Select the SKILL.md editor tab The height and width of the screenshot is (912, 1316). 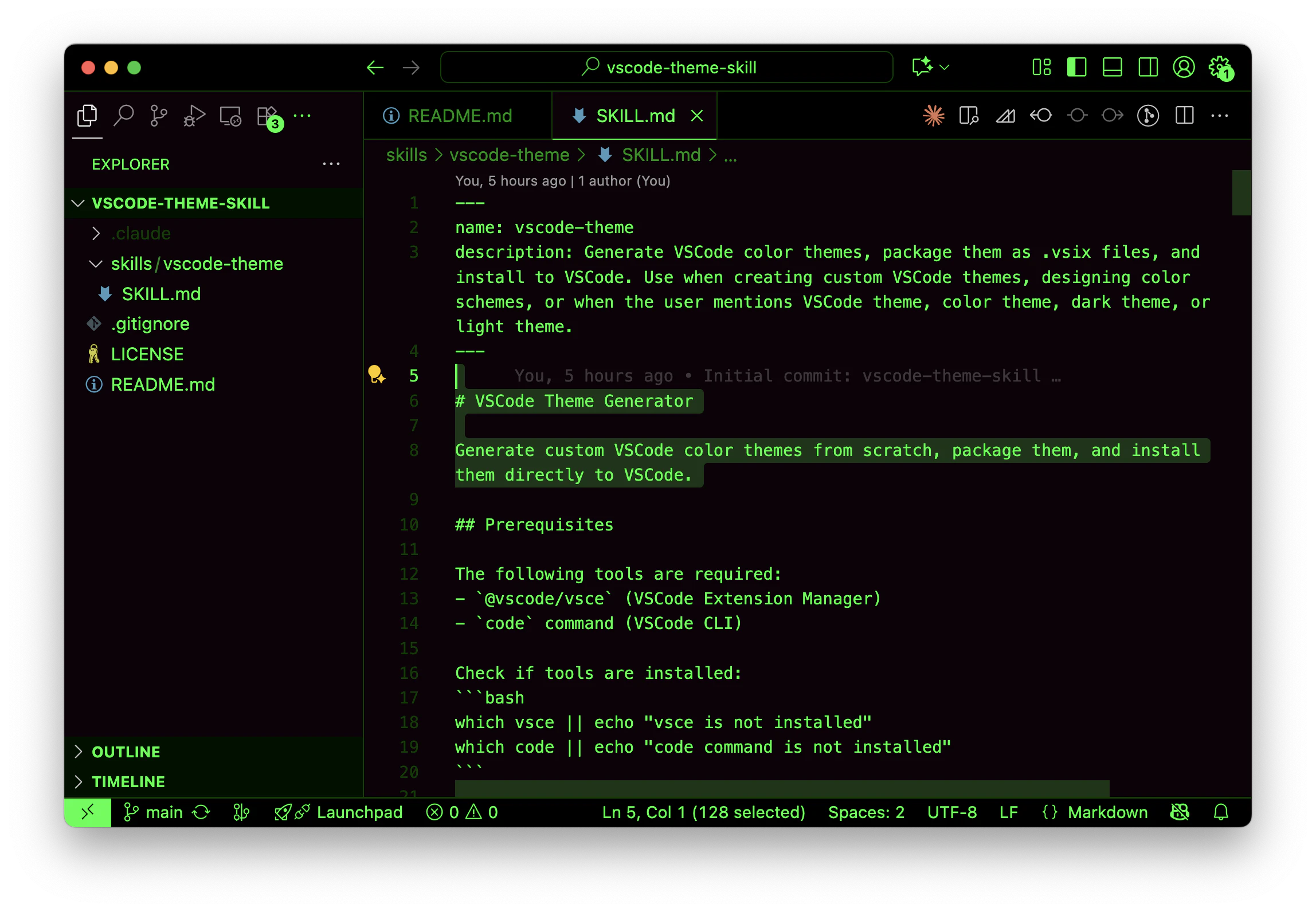(635, 116)
